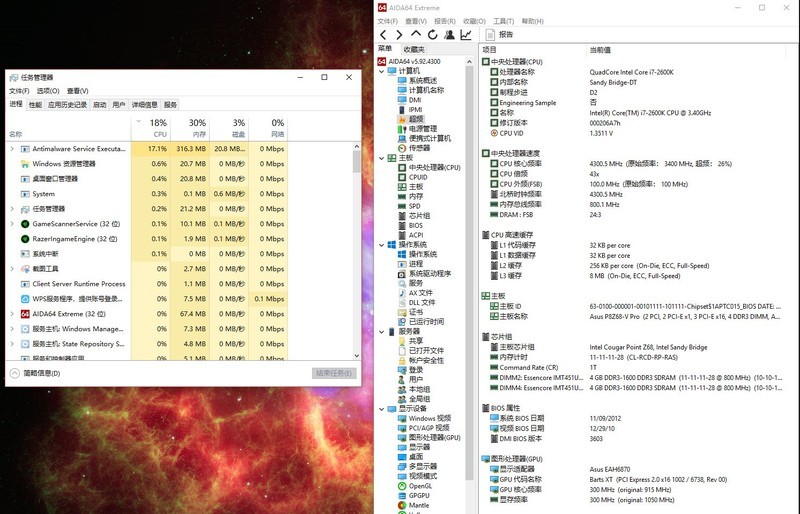Switch to 服务 tab in Task Manager
This screenshot has height=514, width=800.
170,105
